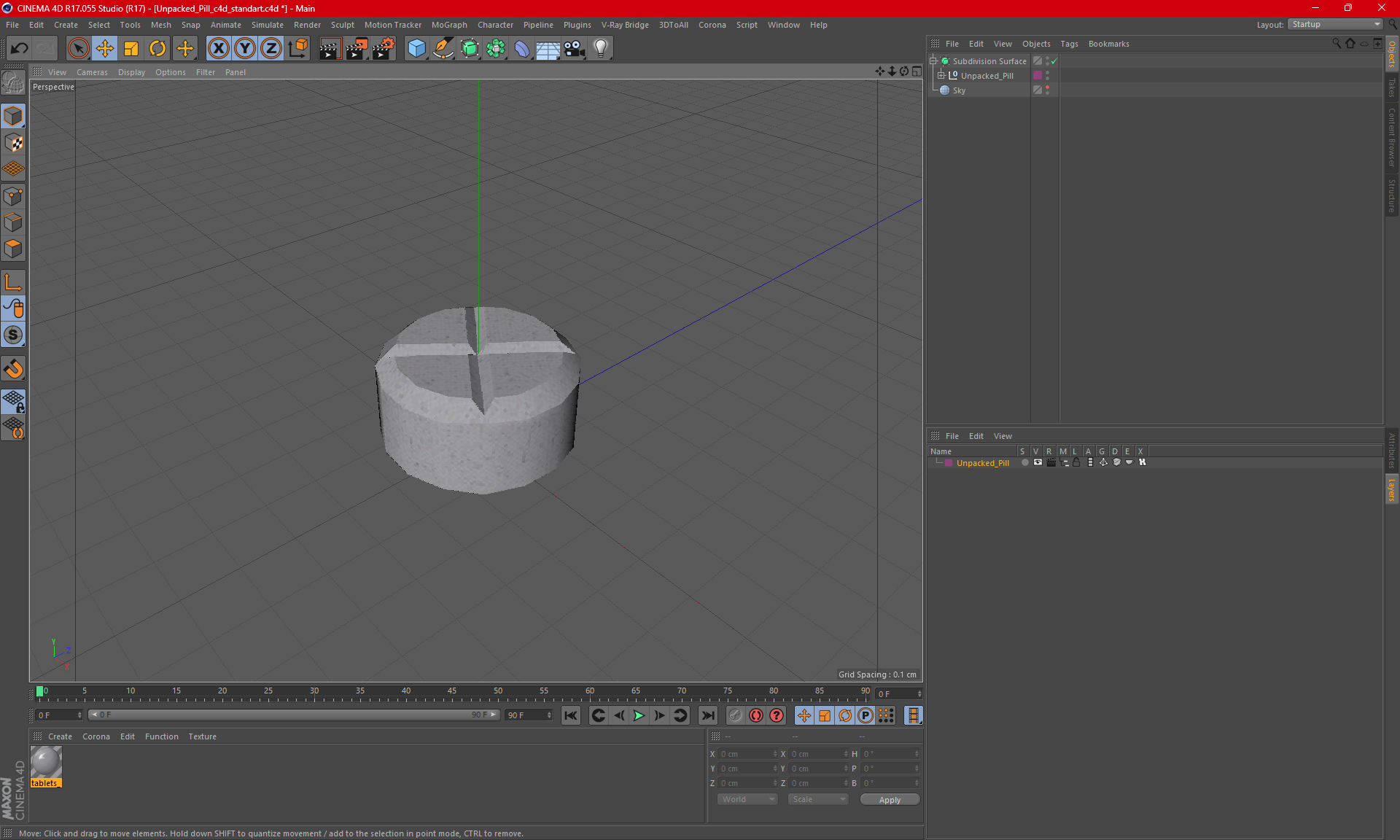Image resolution: width=1400 pixels, height=840 pixels.
Task: Switch to Edges mode
Action: pos(13,222)
